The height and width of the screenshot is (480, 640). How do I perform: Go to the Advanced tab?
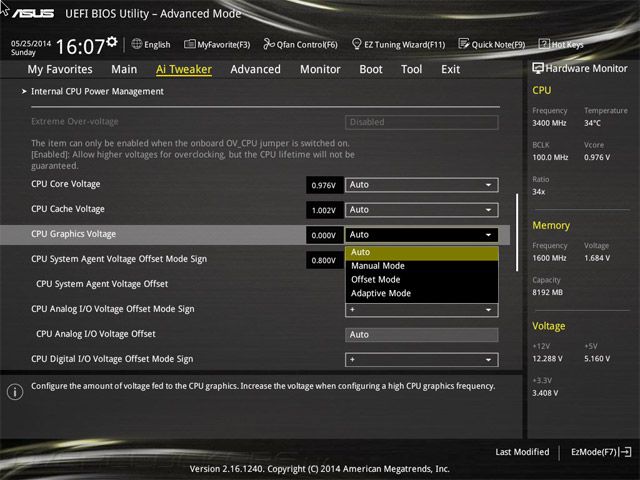click(256, 69)
